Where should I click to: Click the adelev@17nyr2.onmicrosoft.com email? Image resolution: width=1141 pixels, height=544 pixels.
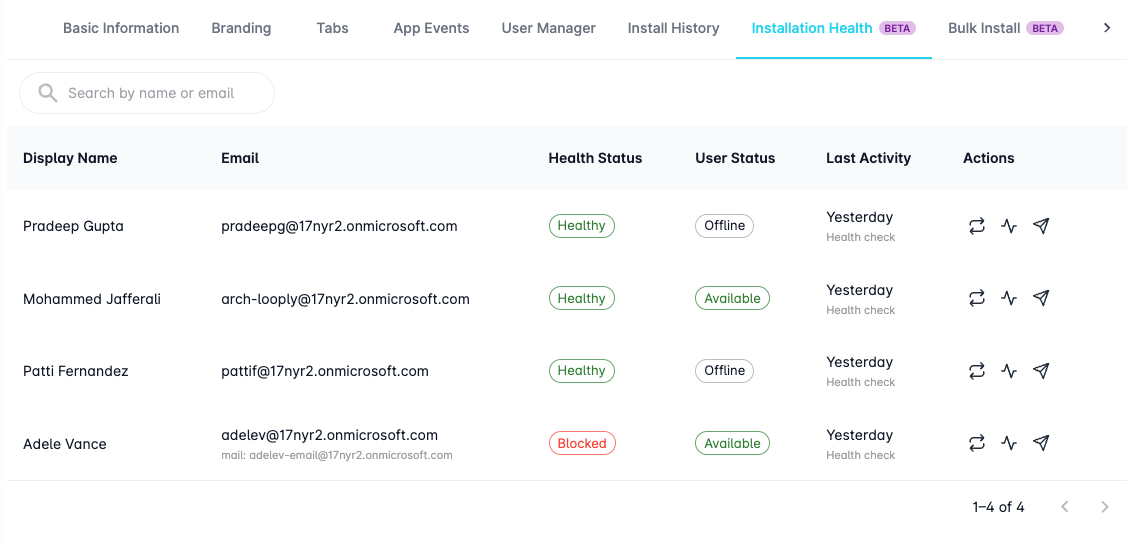(x=329, y=435)
